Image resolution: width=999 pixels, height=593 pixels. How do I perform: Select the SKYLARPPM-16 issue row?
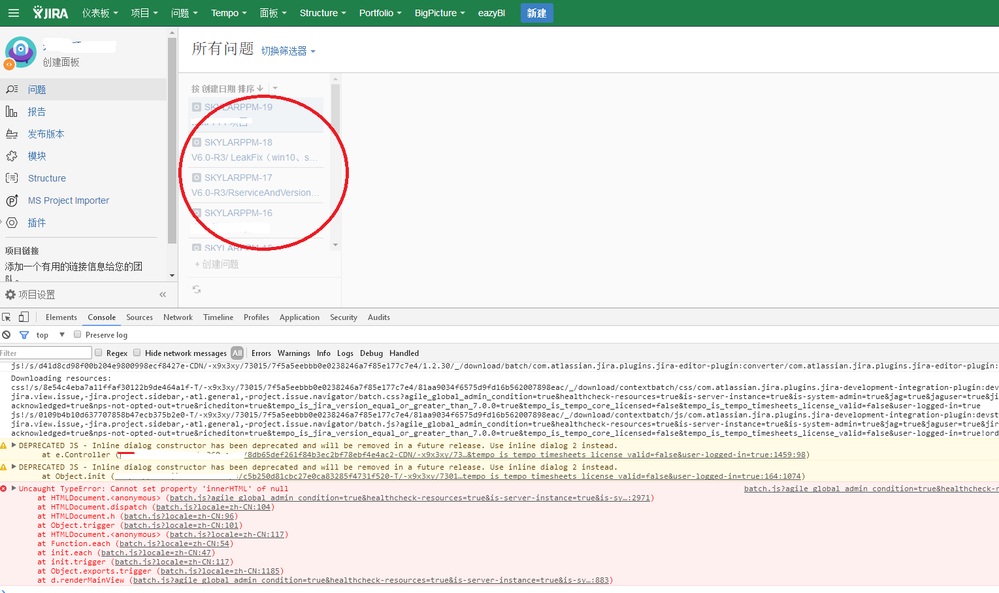coord(257,219)
